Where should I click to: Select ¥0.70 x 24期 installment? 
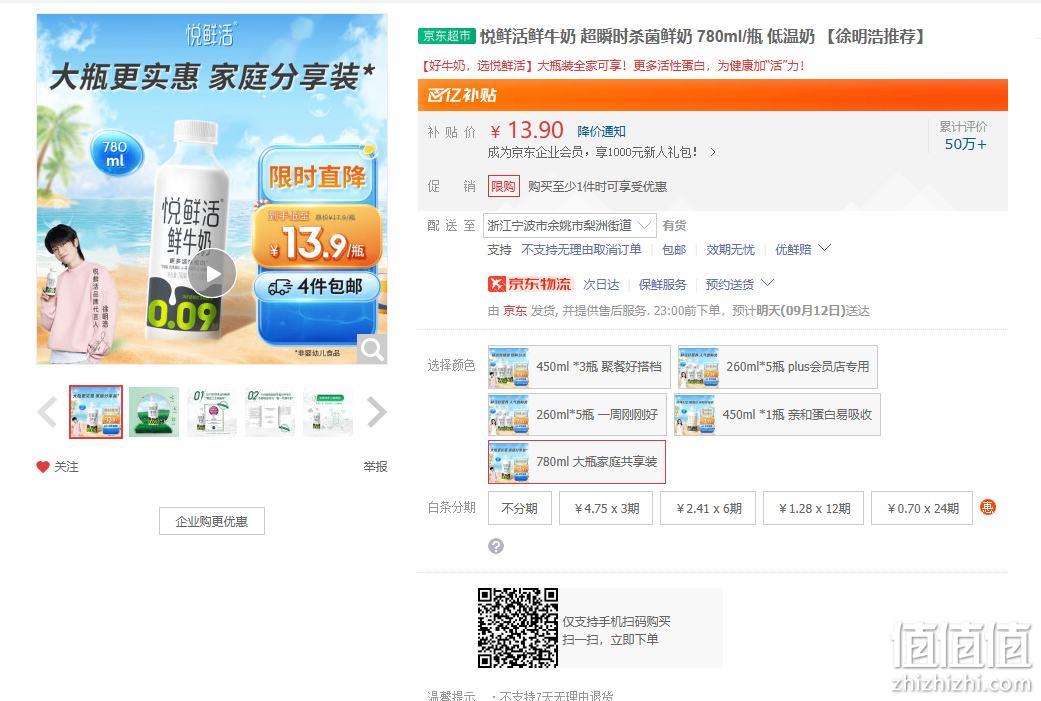coord(922,508)
